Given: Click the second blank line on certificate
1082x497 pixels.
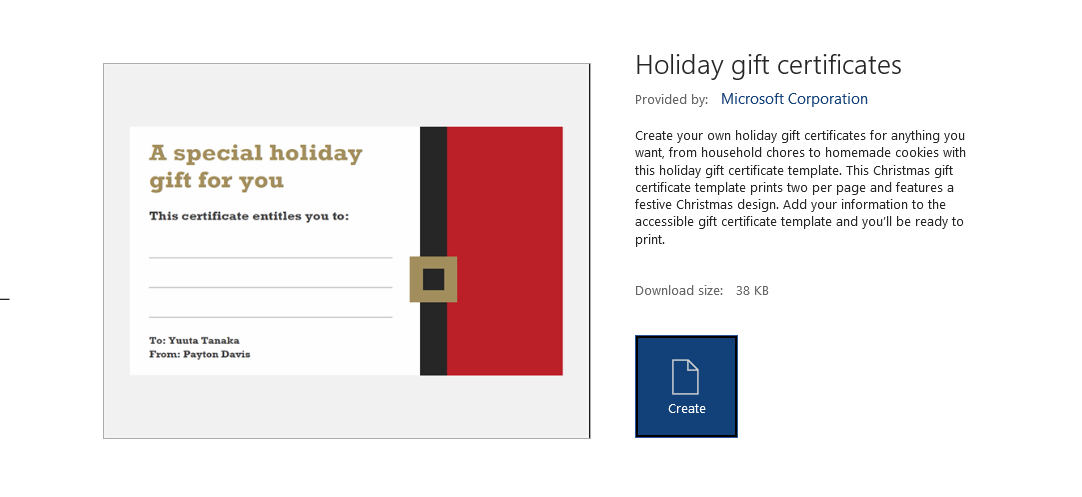Looking at the screenshot, I should (270, 287).
